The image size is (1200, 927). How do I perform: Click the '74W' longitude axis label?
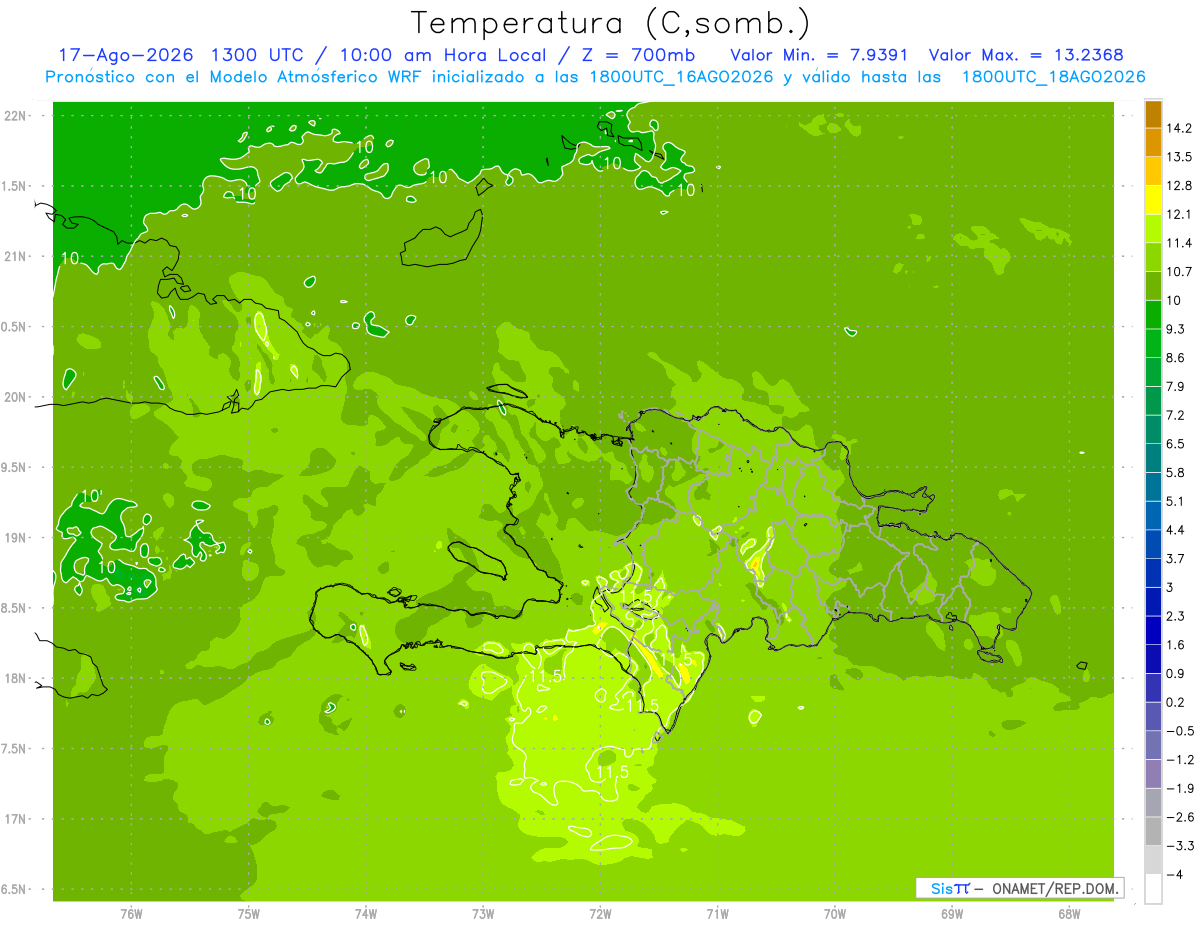tap(366, 913)
